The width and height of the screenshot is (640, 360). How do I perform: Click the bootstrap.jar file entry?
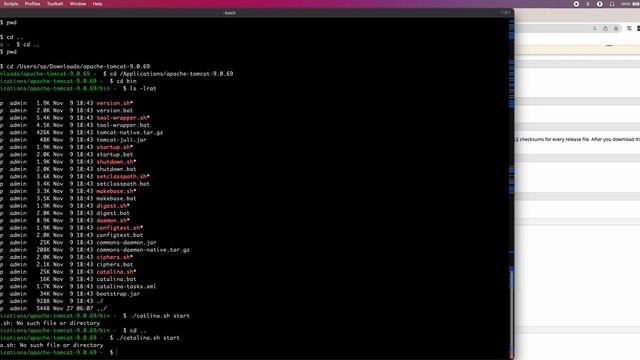118,294
